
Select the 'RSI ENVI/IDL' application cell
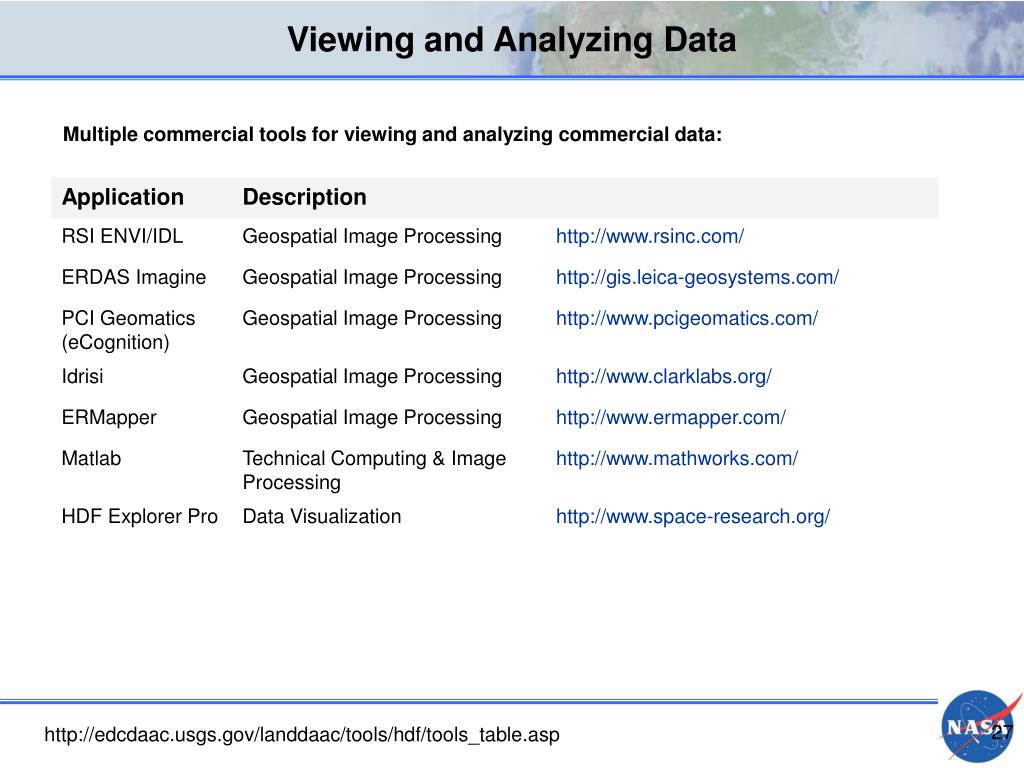pyautogui.click(x=122, y=236)
